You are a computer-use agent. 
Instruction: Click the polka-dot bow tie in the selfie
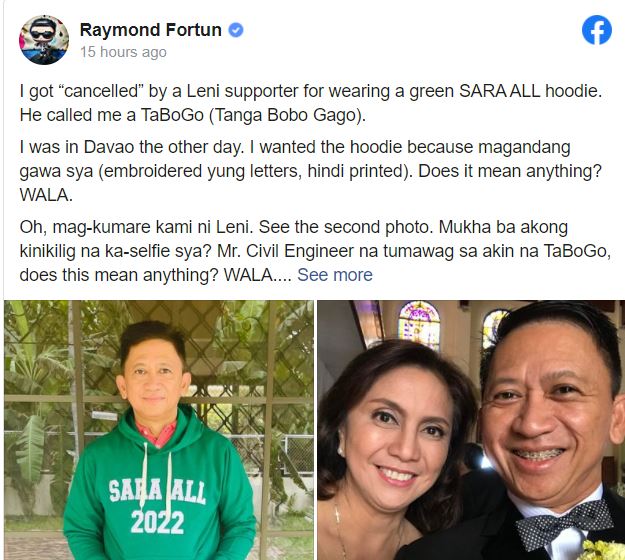pyautogui.click(x=567, y=523)
